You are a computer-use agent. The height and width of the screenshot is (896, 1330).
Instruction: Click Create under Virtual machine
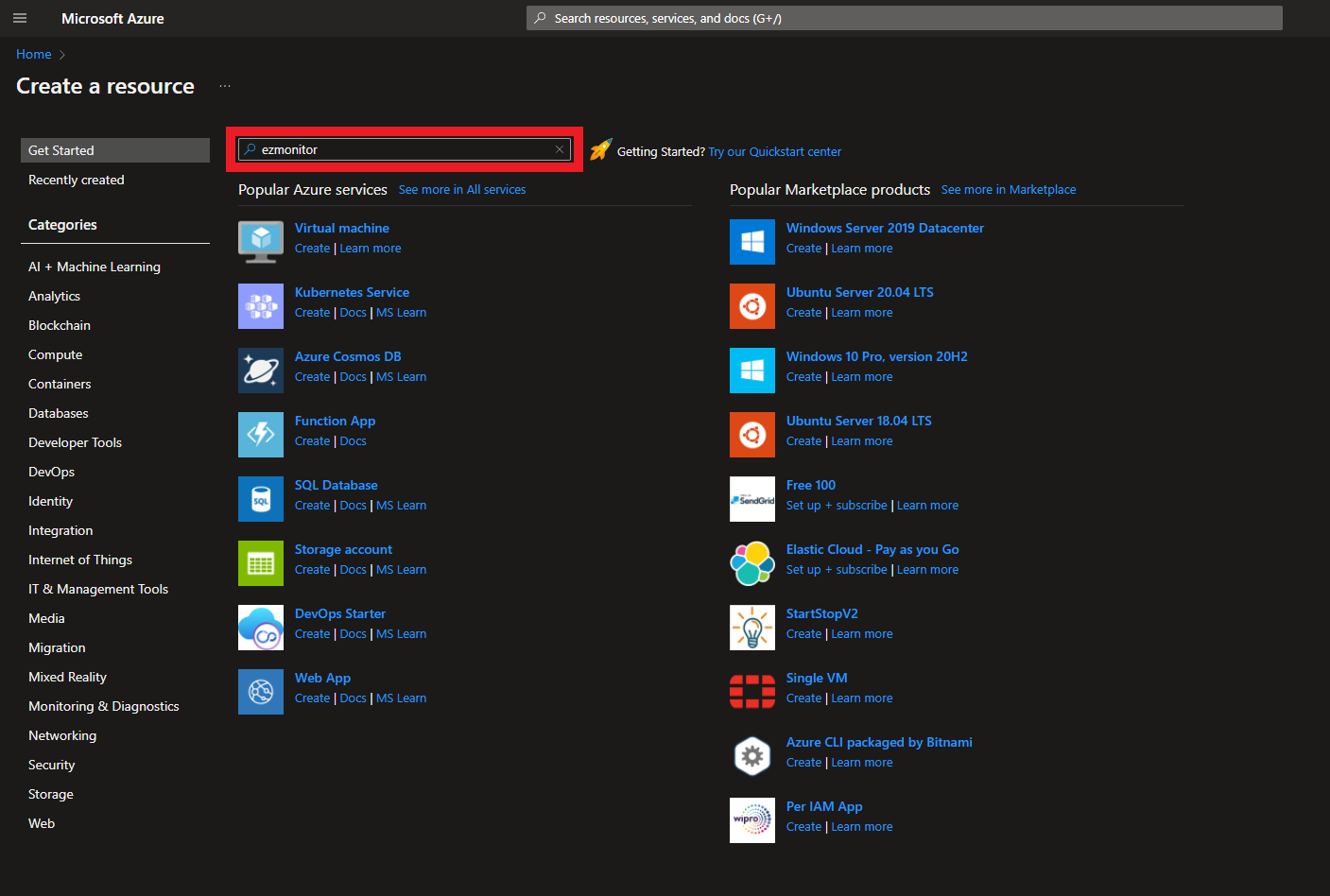312,248
